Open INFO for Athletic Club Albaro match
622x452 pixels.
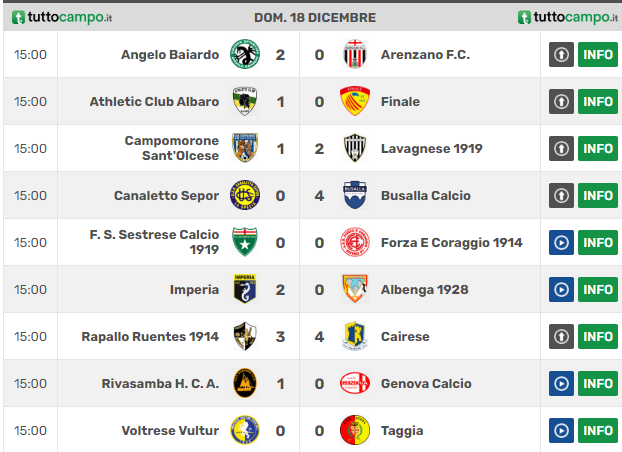point(598,101)
